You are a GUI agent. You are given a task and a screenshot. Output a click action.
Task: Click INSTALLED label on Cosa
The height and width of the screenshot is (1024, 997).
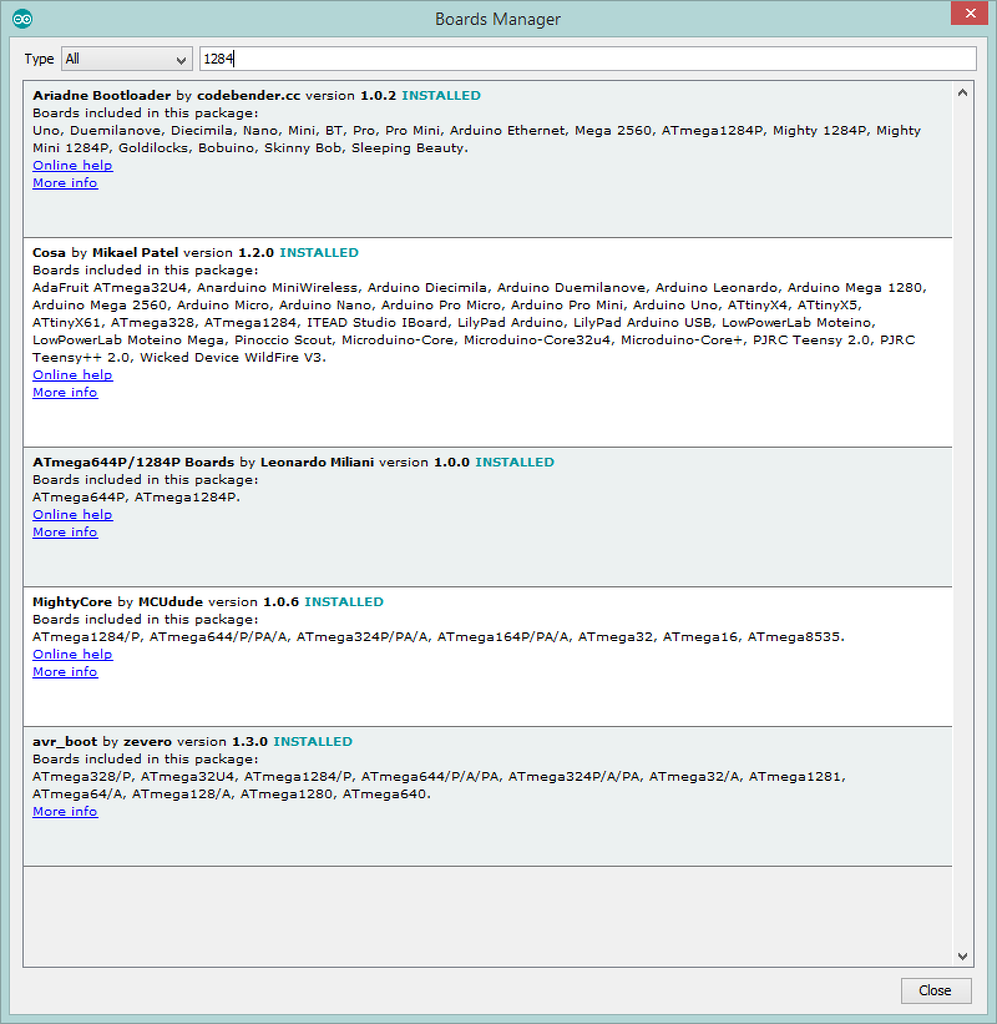(x=319, y=253)
